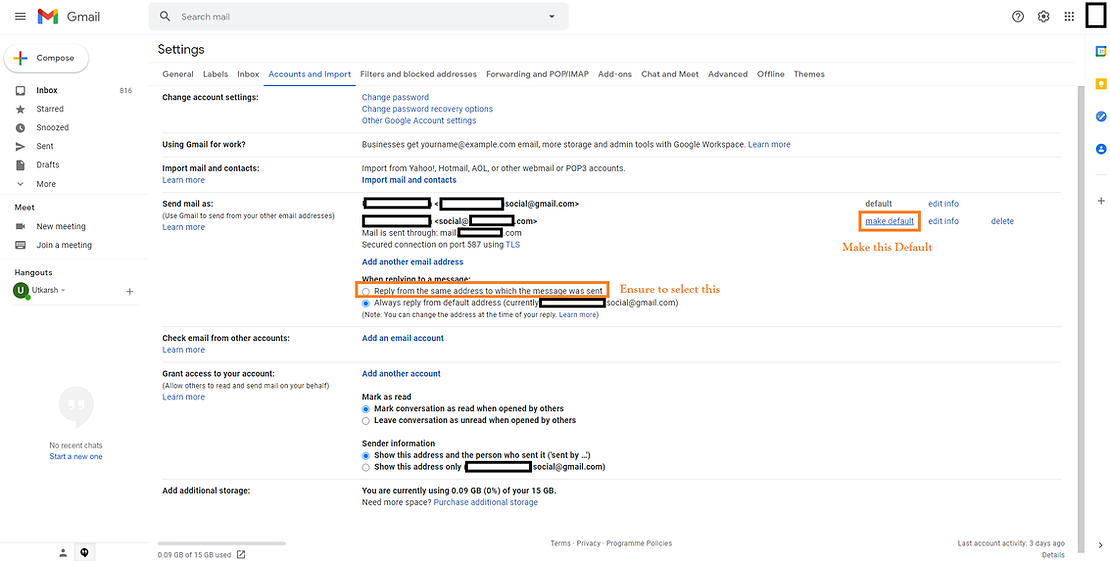Select Reply from the same address option
The width and height of the screenshot is (1110, 561).
366,291
